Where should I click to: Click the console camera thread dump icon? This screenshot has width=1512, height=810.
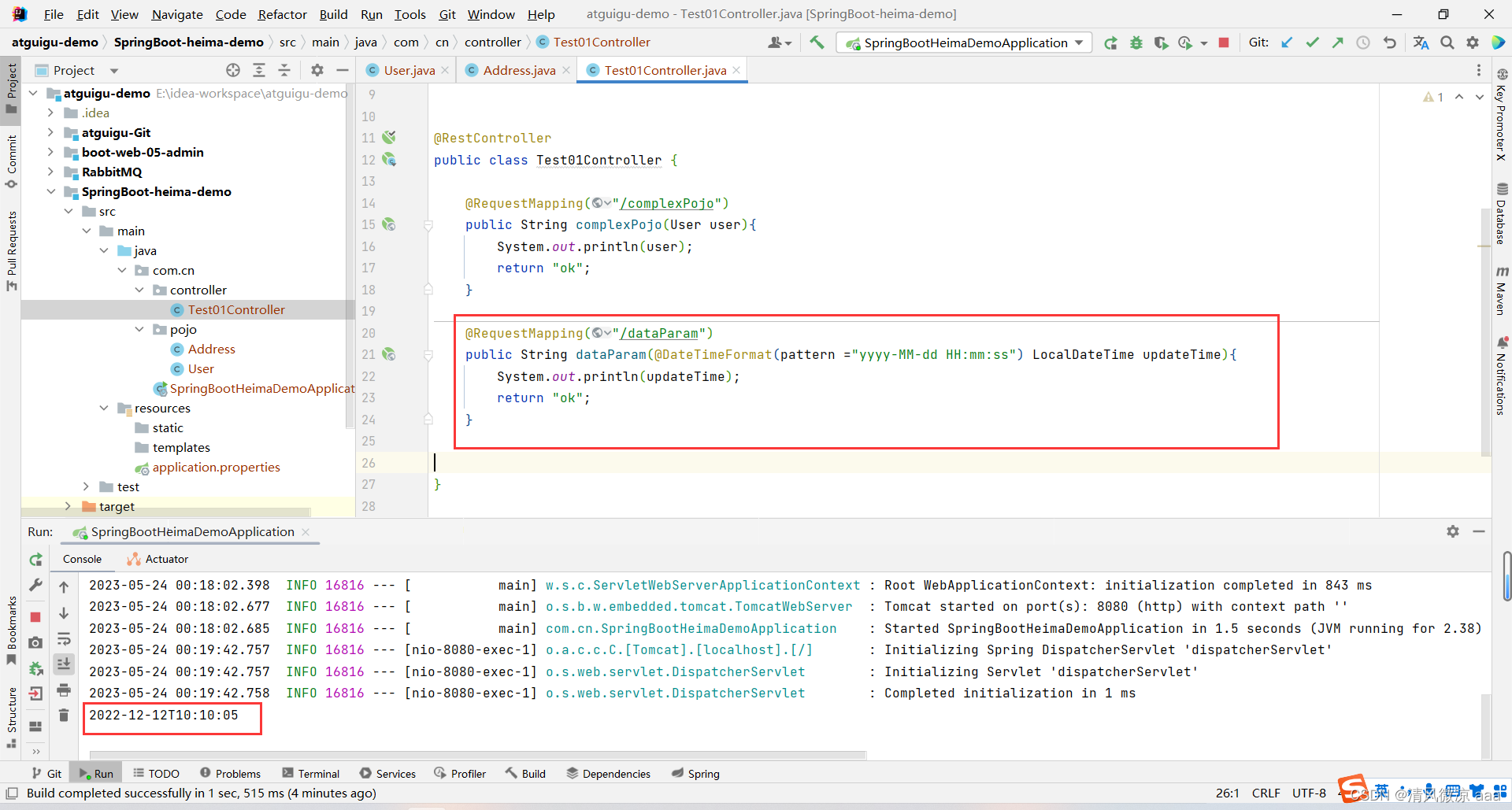(x=35, y=642)
